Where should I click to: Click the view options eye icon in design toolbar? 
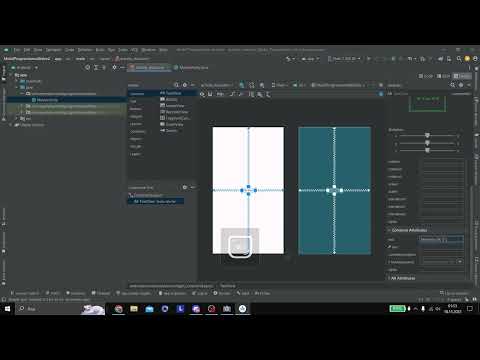click(202, 95)
